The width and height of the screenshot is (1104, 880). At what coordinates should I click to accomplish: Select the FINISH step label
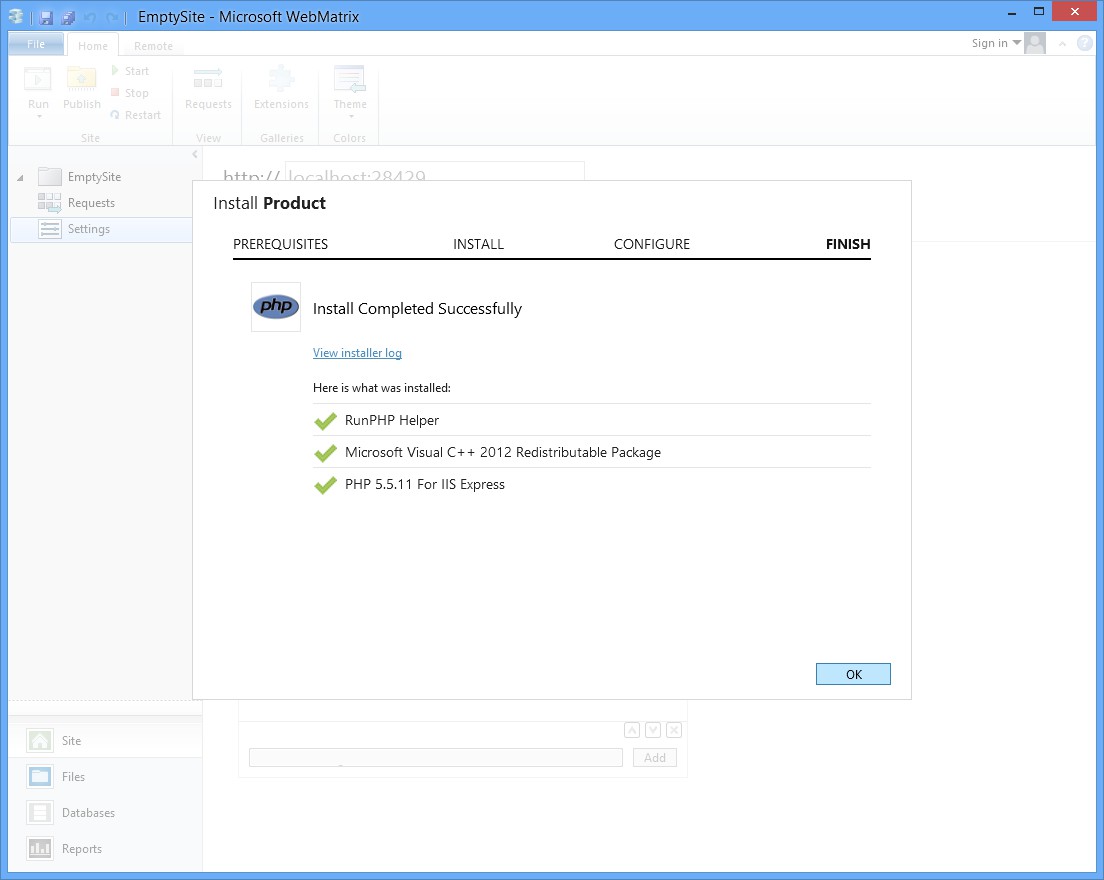pos(848,244)
